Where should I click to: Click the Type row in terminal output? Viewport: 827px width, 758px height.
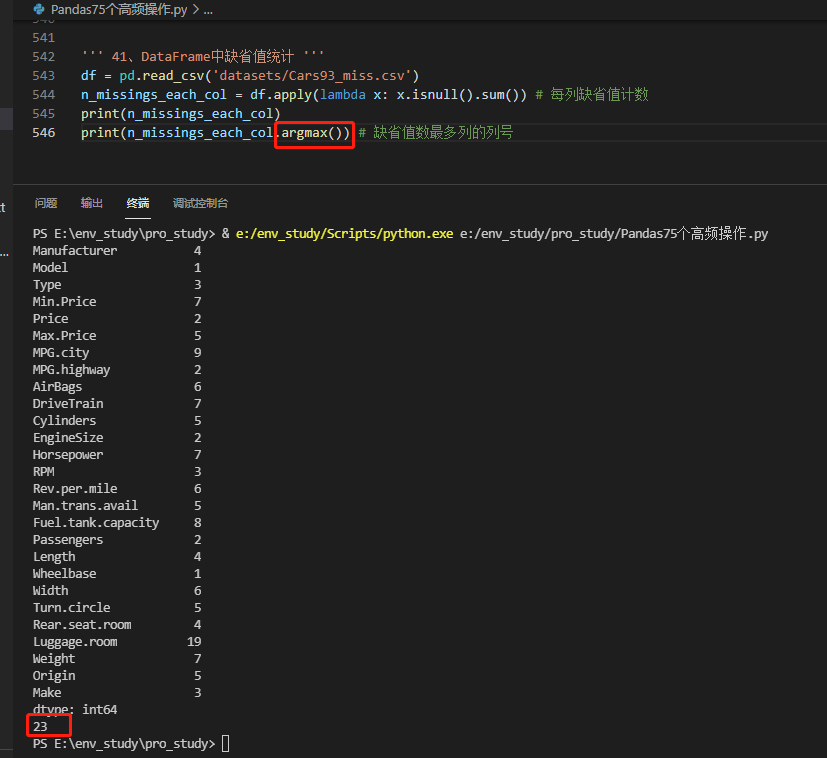pyautogui.click(x=117, y=285)
